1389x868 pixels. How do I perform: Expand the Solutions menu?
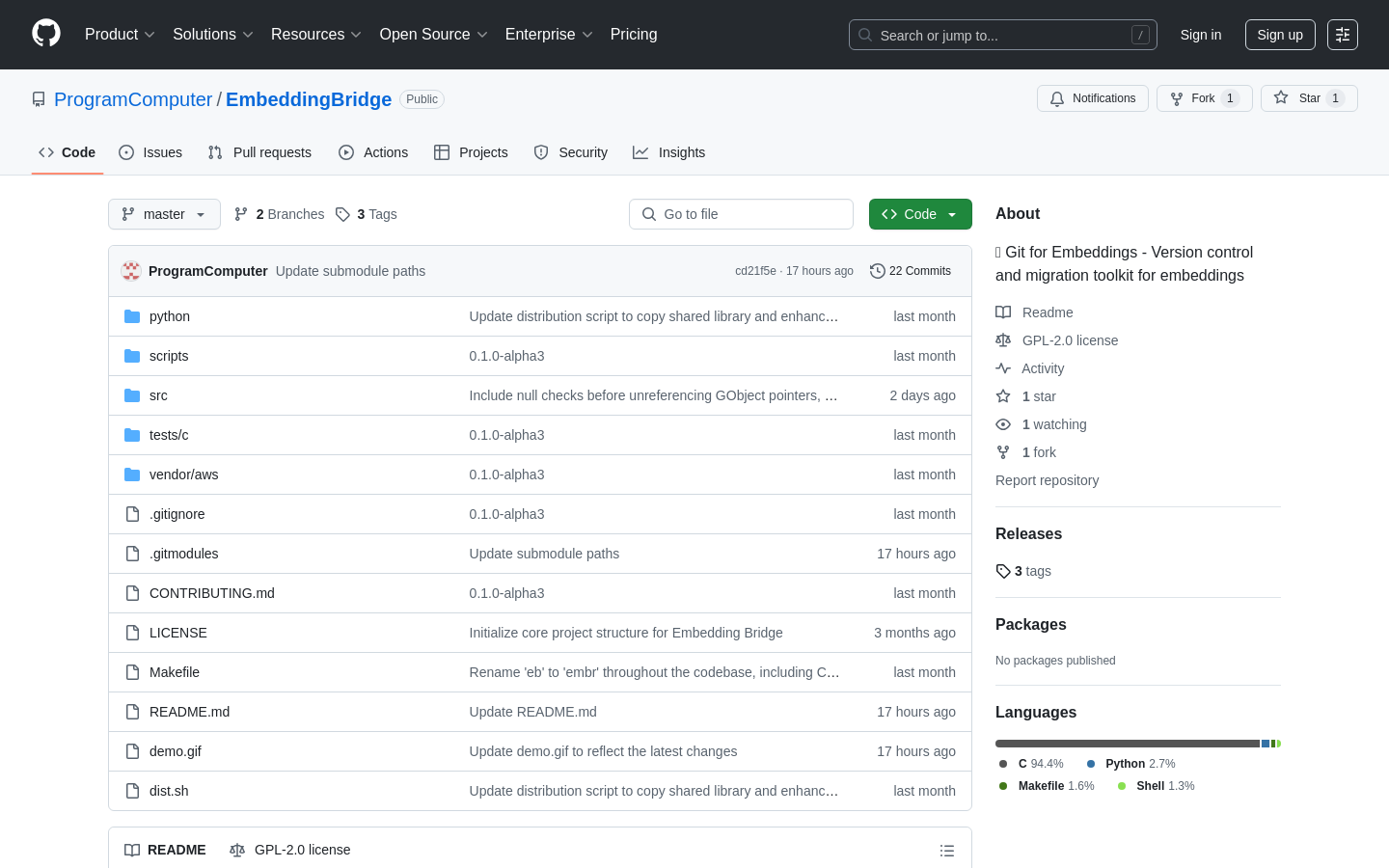click(213, 35)
